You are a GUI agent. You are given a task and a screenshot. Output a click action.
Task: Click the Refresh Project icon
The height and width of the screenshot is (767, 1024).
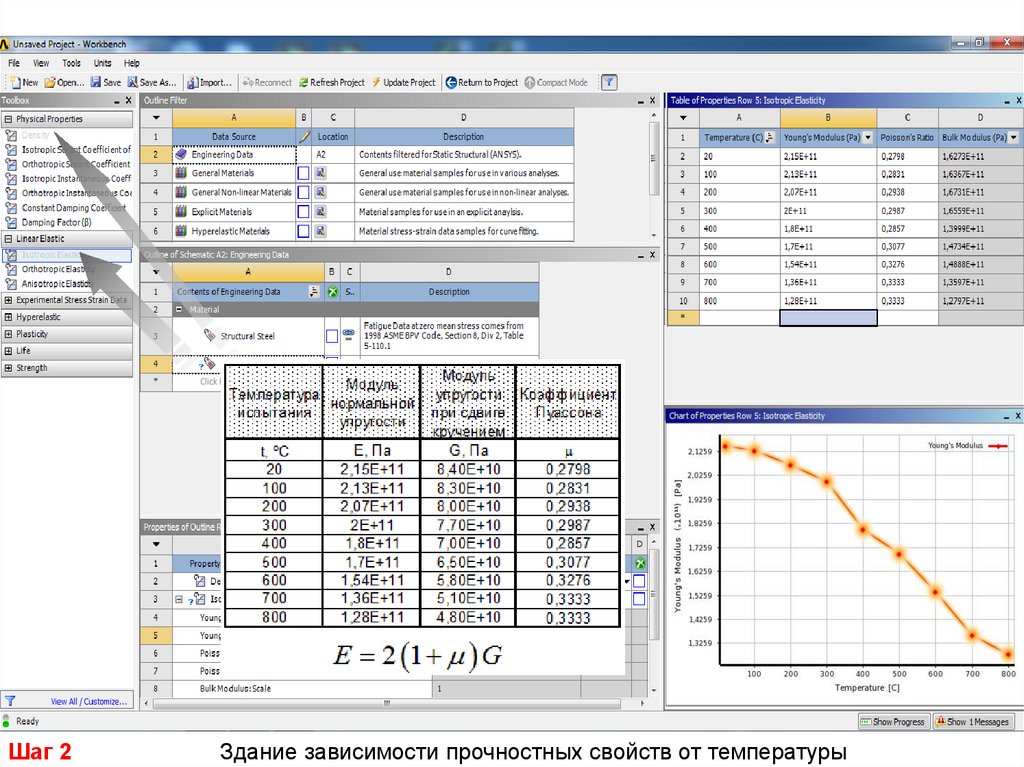302,83
